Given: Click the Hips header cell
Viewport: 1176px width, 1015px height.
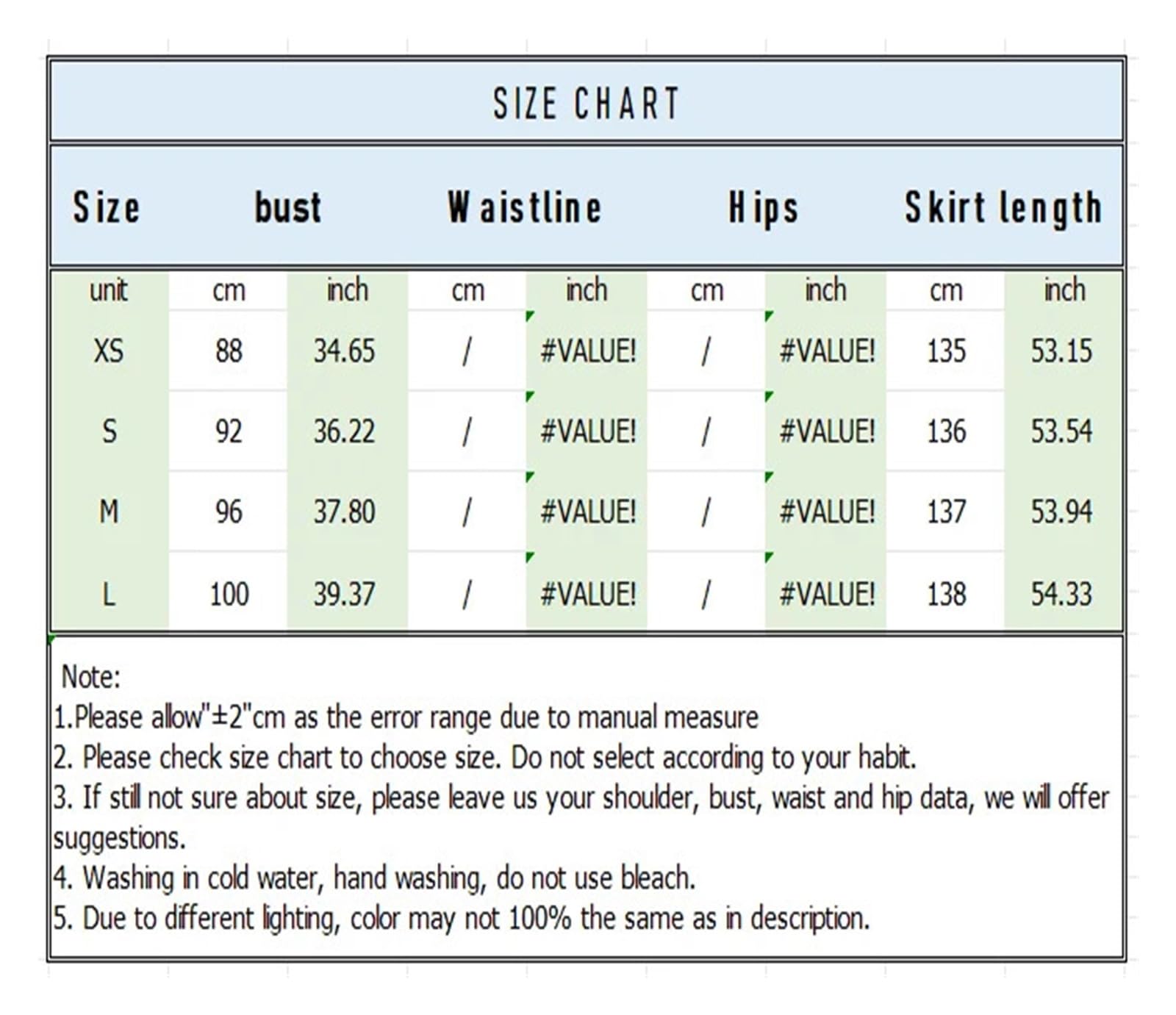Looking at the screenshot, I should tap(764, 207).
